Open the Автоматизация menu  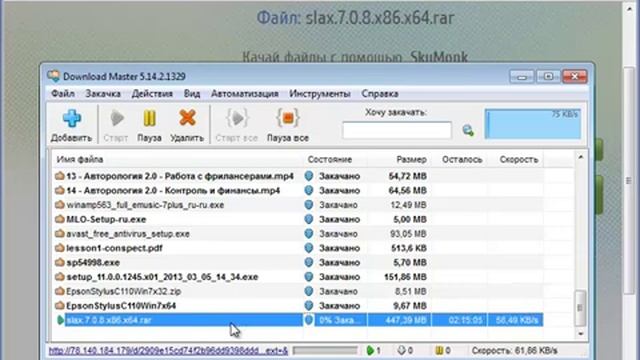[x=244, y=94]
